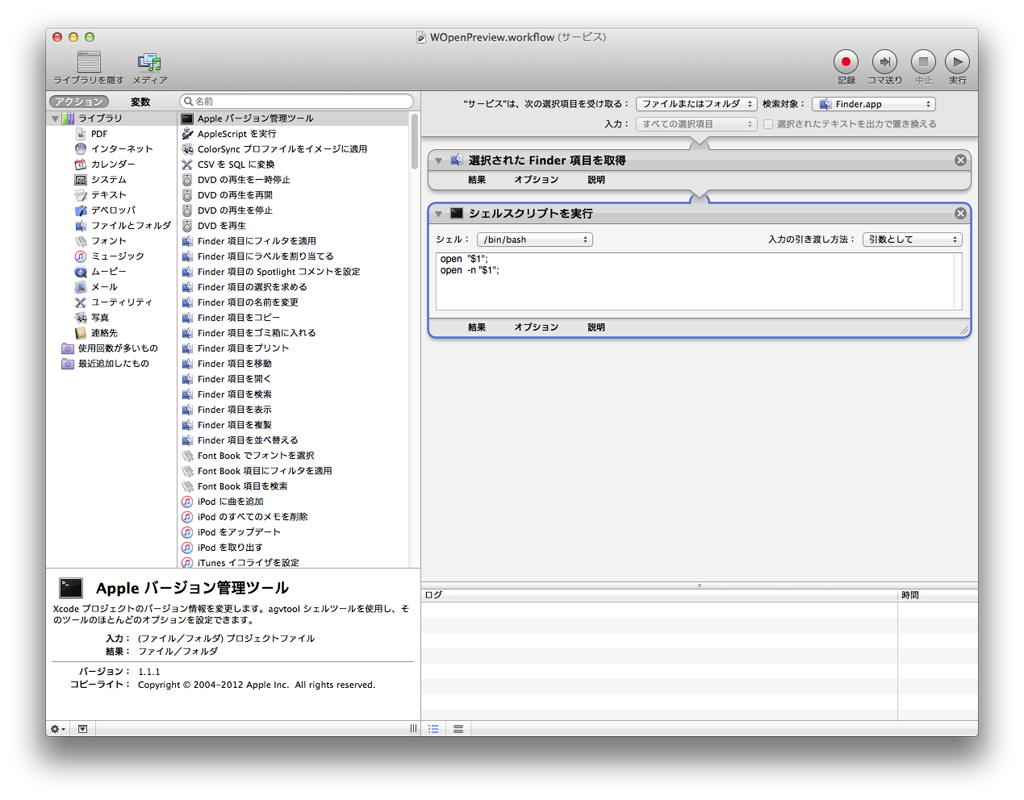Show オプション of the shell script action
Viewport: 1024px width, 800px height.
point(536,327)
